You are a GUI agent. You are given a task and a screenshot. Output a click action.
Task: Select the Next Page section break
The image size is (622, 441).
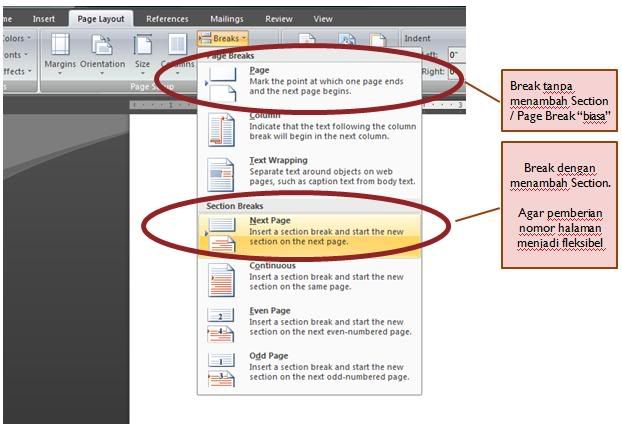(x=309, y=232)
